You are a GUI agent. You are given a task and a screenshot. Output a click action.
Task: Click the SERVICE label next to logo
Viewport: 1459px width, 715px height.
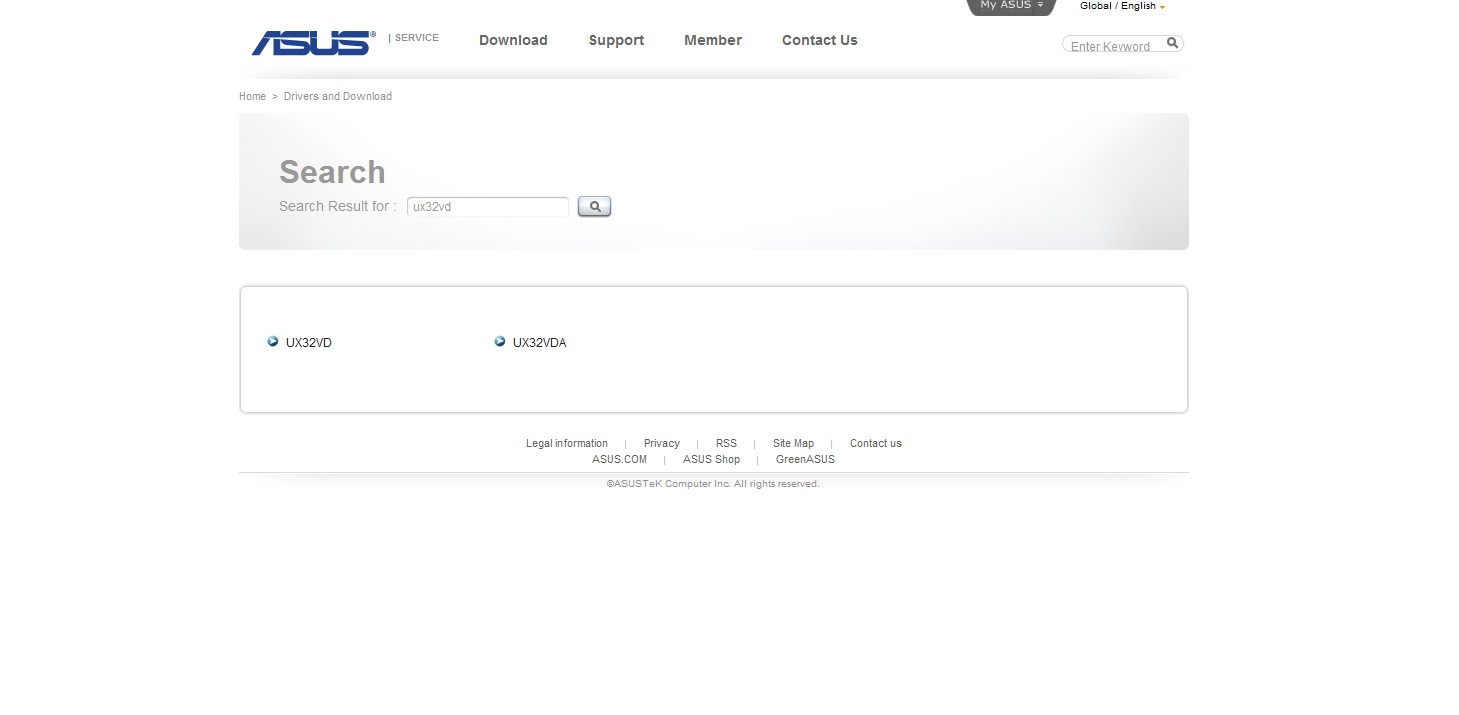tap(416, 38)
